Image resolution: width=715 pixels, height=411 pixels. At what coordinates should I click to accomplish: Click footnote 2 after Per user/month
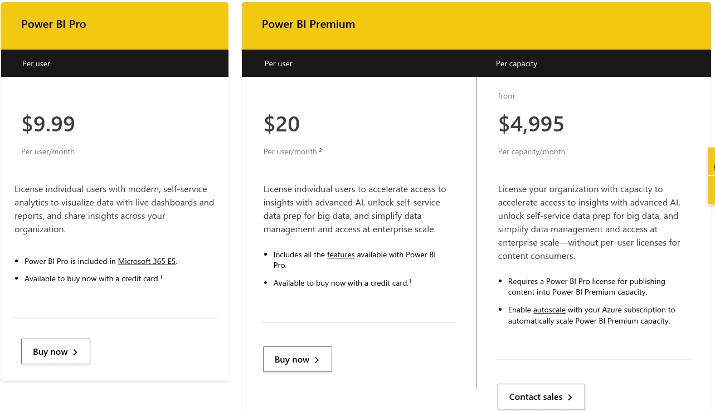point(321,150)
